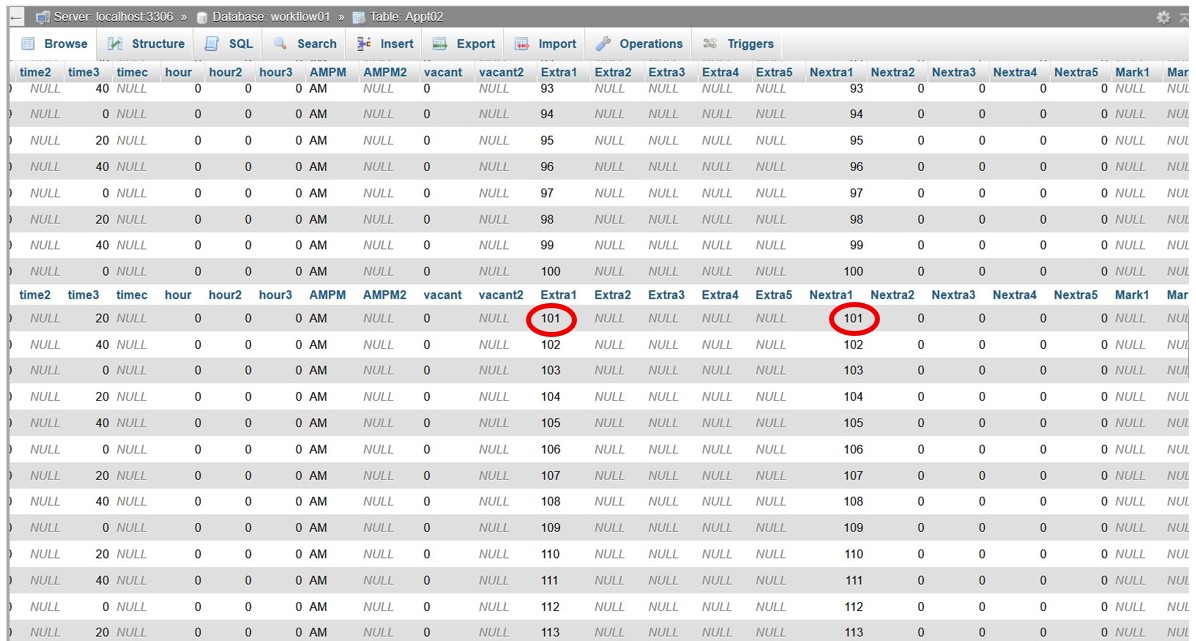1196x641 pixels.
Task: Click the circled 101 value under Nextra1
Action: point(853,319)
